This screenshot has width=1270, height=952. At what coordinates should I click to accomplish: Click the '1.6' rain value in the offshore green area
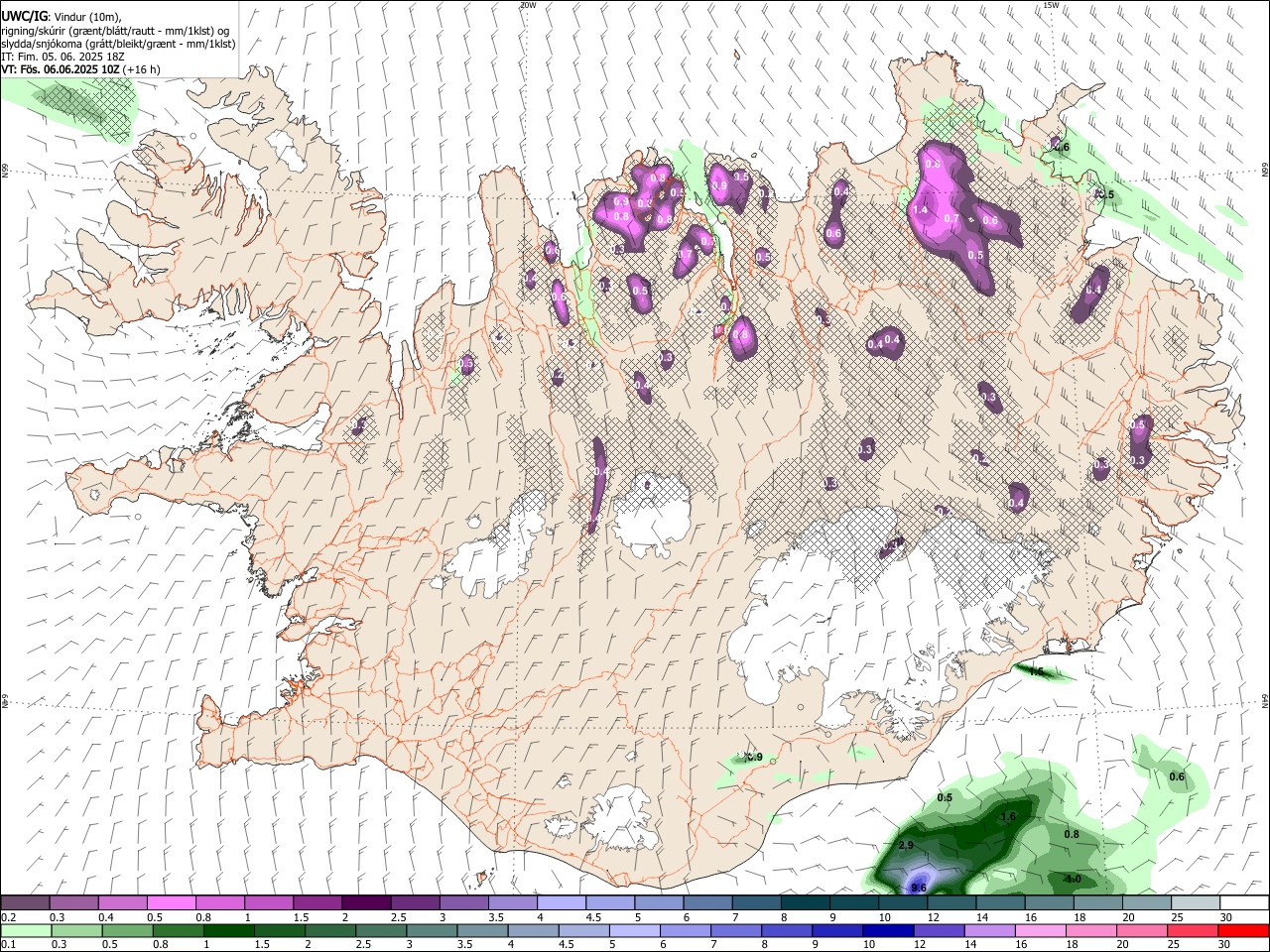click(x=1008, y=816)
